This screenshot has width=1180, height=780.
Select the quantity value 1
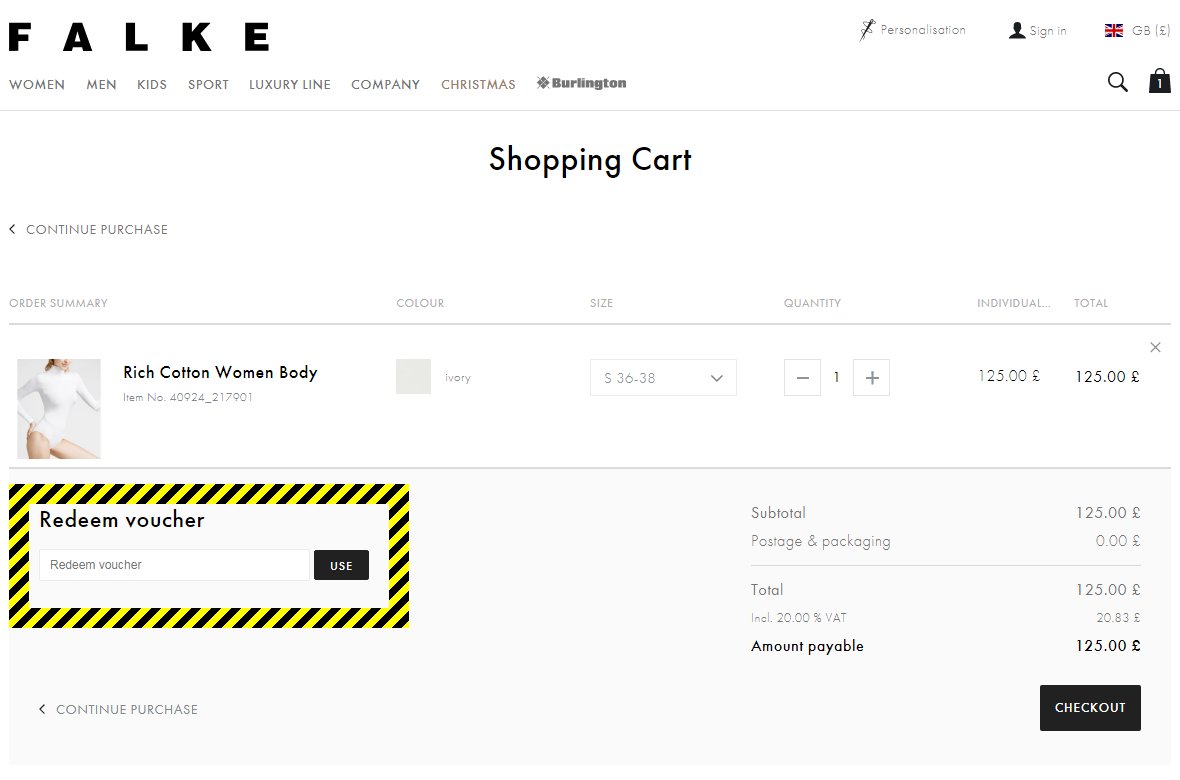coord(836,377)
